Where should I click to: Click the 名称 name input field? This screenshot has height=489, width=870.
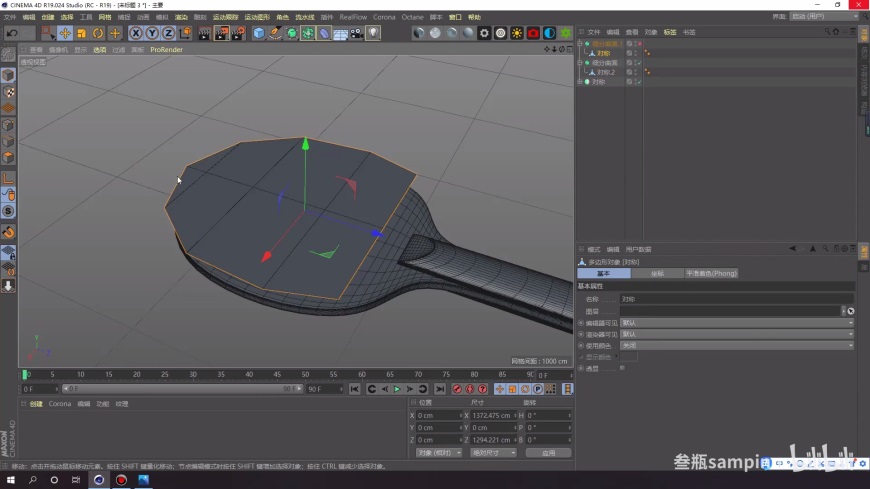736,299
